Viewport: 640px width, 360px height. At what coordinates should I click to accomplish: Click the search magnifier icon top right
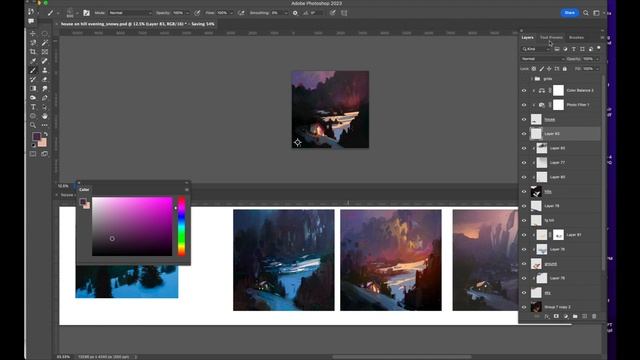586,13
